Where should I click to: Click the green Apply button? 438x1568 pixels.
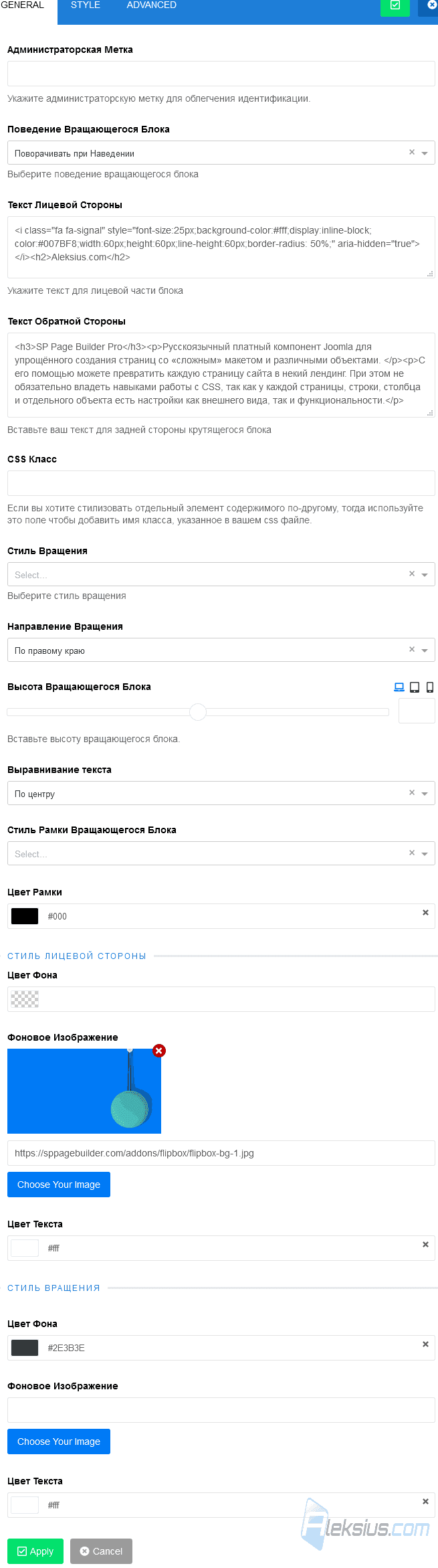35,1551
